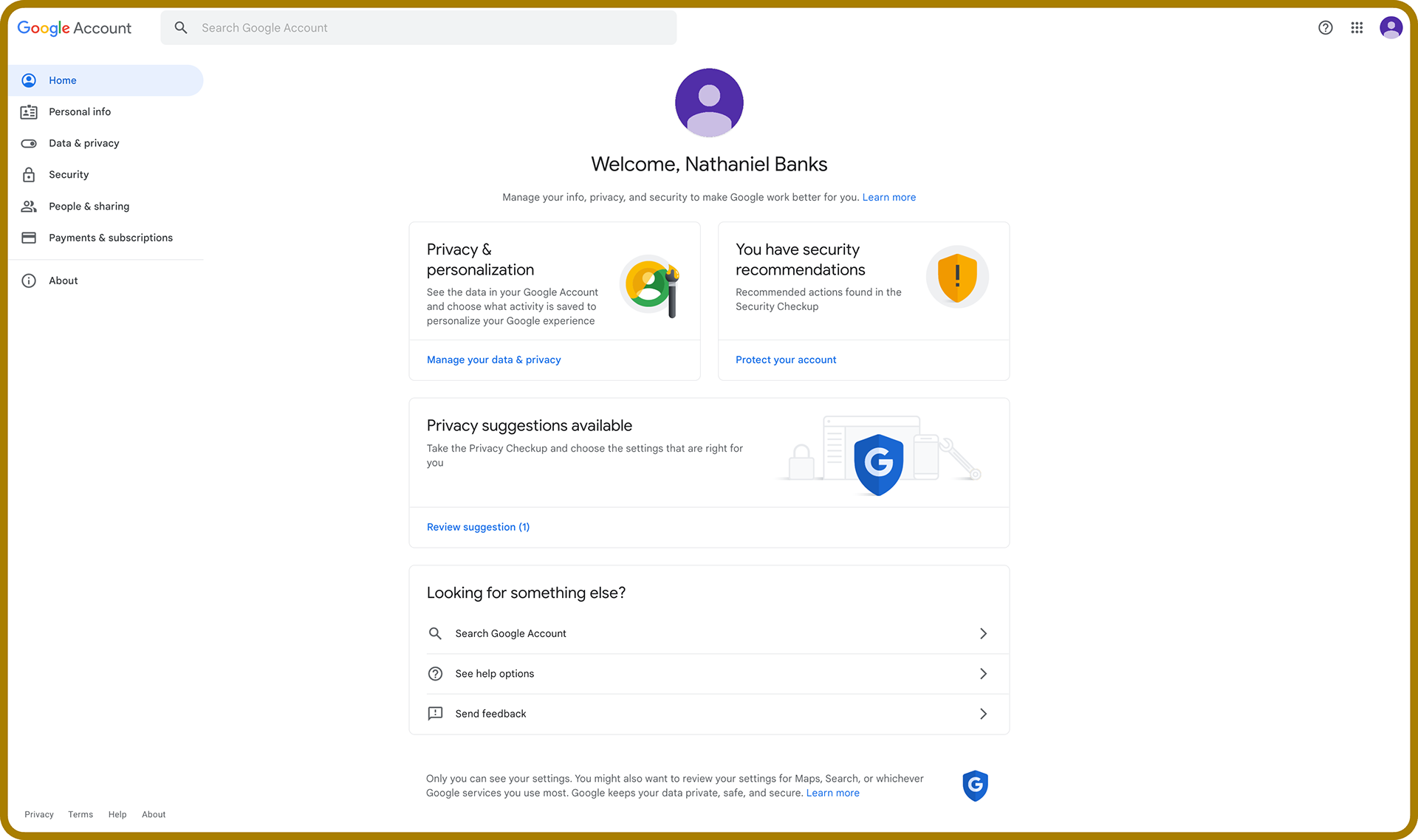Click Protect your account link
1418x840 pixels.
[786, 360]
